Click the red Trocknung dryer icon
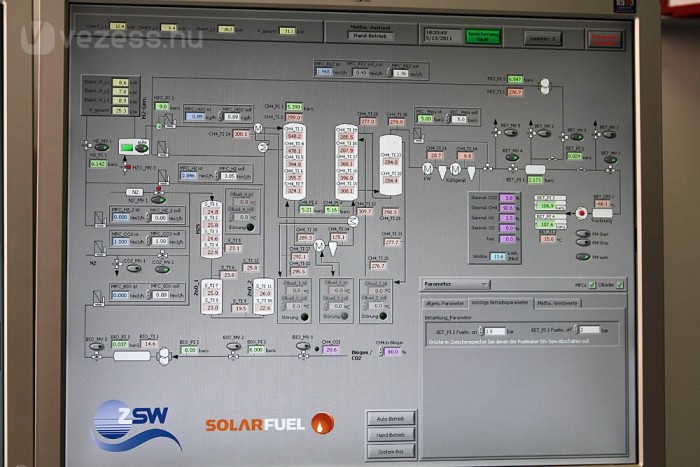The image size is (700, 467). 581,212
